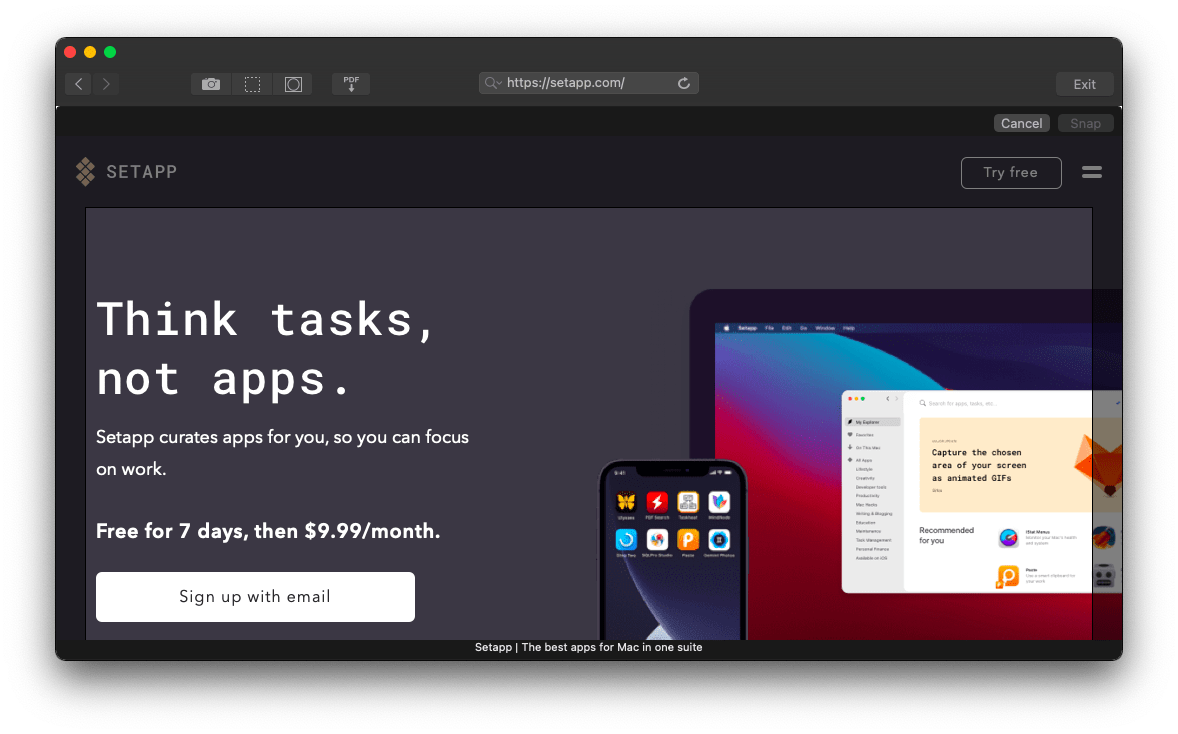Click the Help menu in the Setapp preview

tap(848, 327)
